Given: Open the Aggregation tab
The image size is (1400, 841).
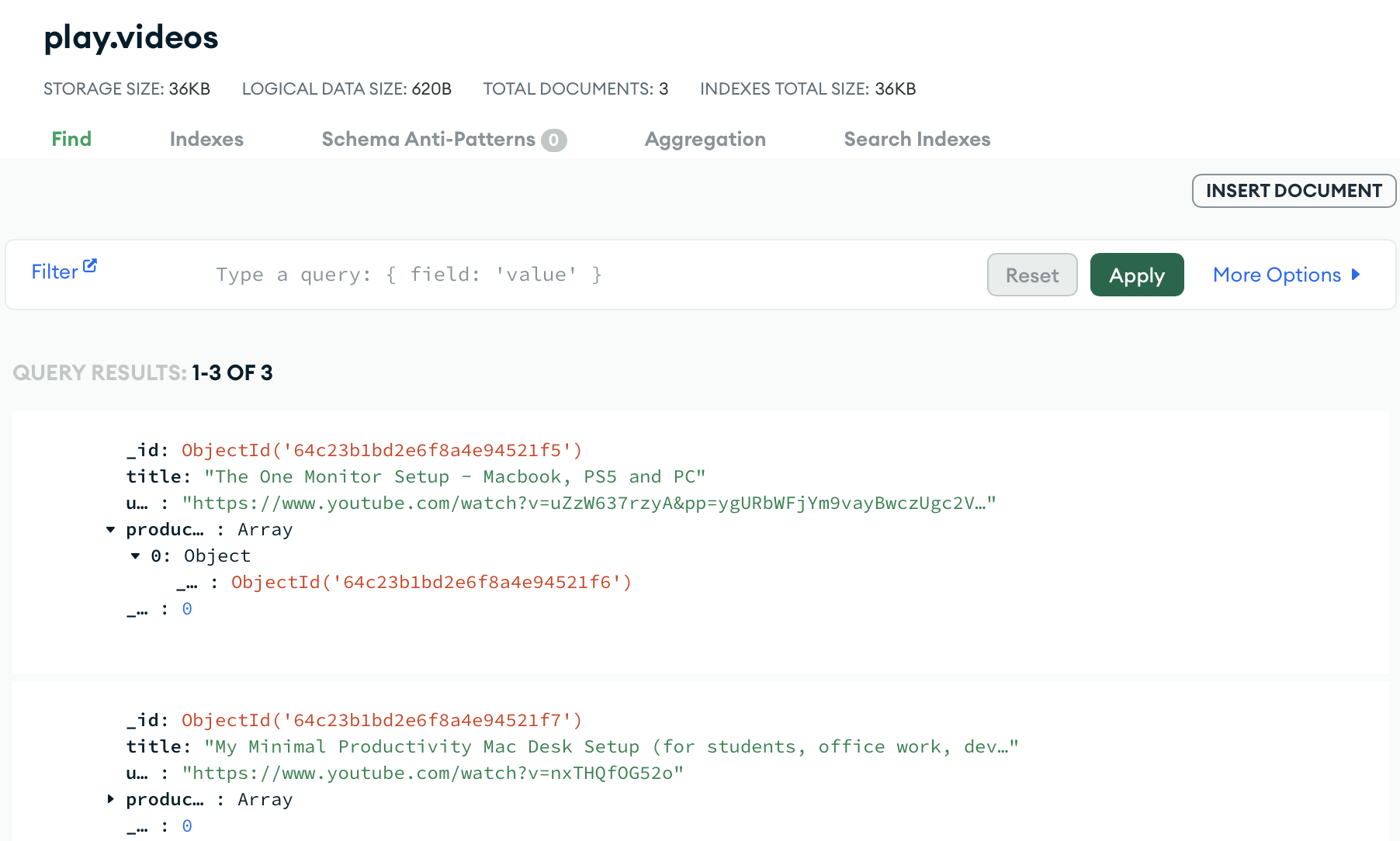Looking at the screenshot, I should click(x=705, y=140).
